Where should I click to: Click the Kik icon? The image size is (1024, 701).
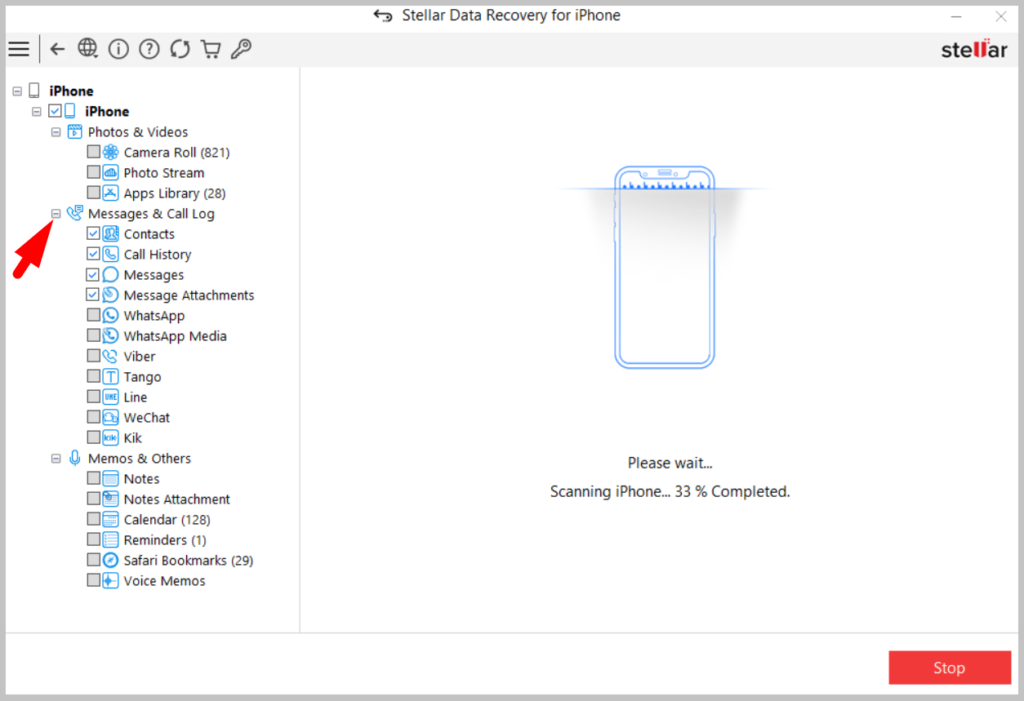(x=111, y=438)
